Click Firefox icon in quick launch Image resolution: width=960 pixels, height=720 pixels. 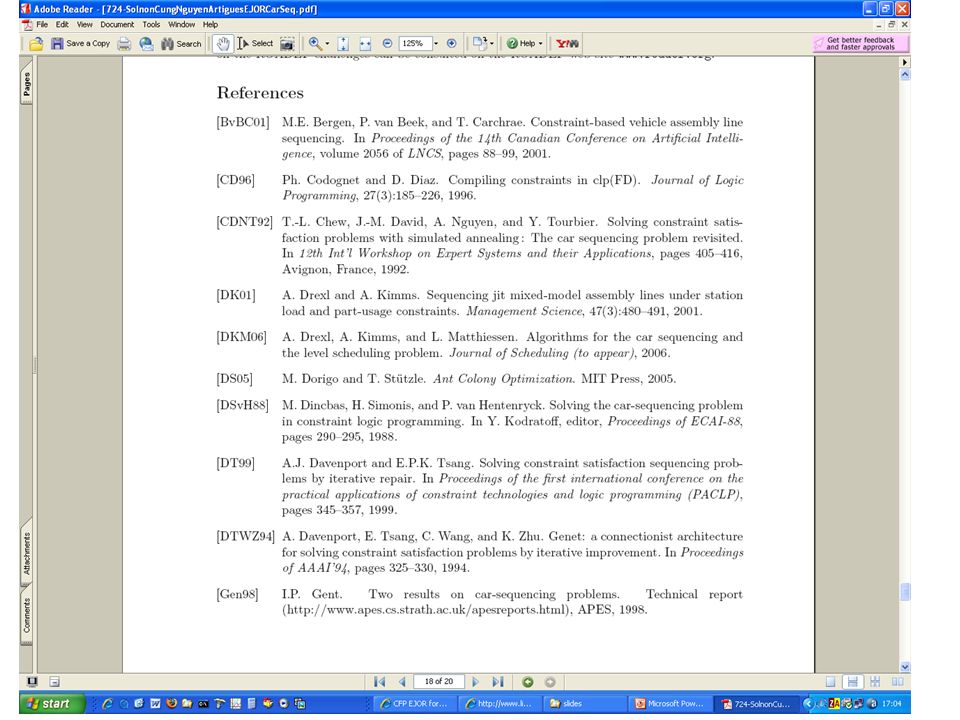(171, 703)
